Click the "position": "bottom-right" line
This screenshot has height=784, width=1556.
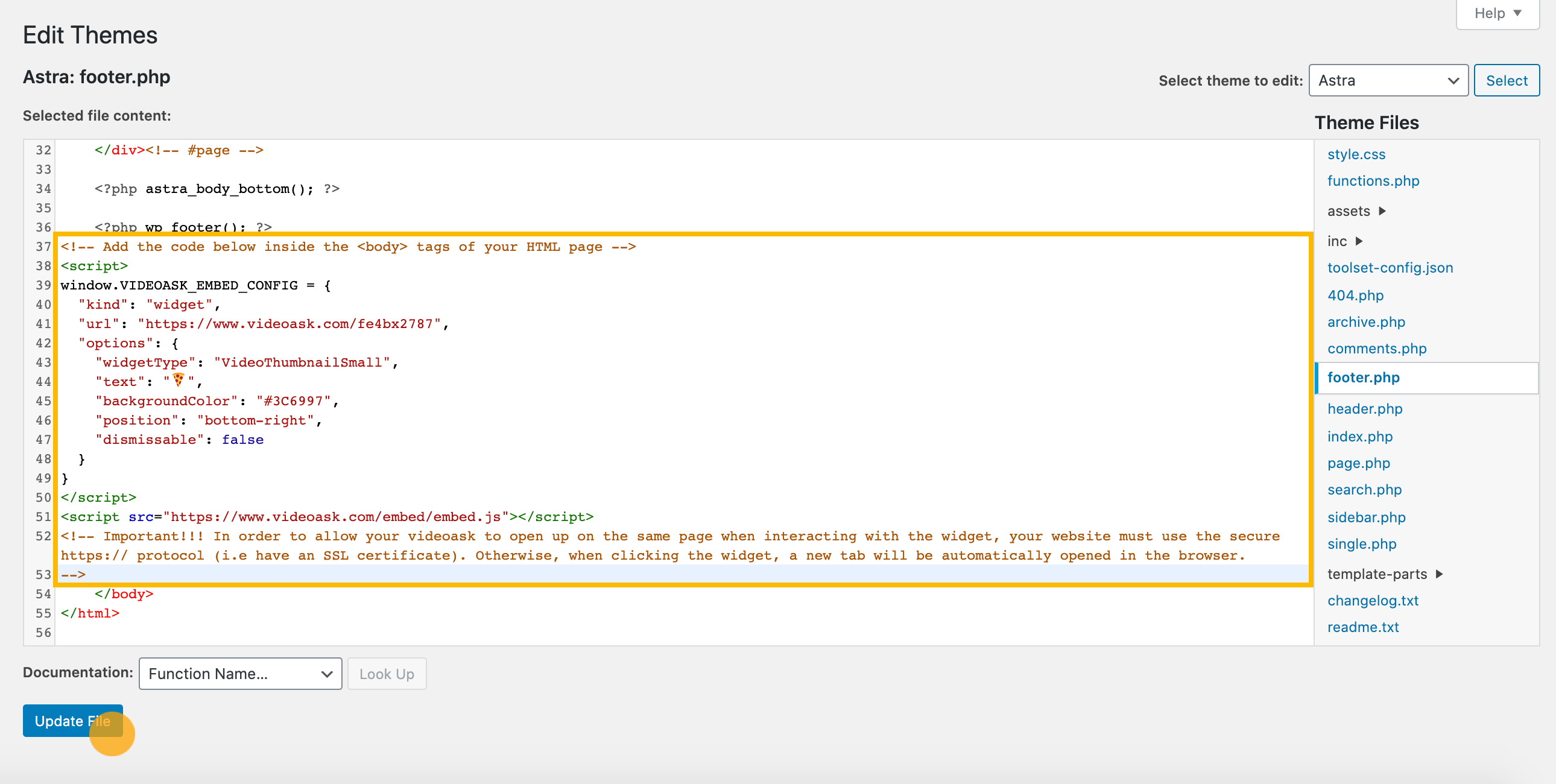coord(209,421)
